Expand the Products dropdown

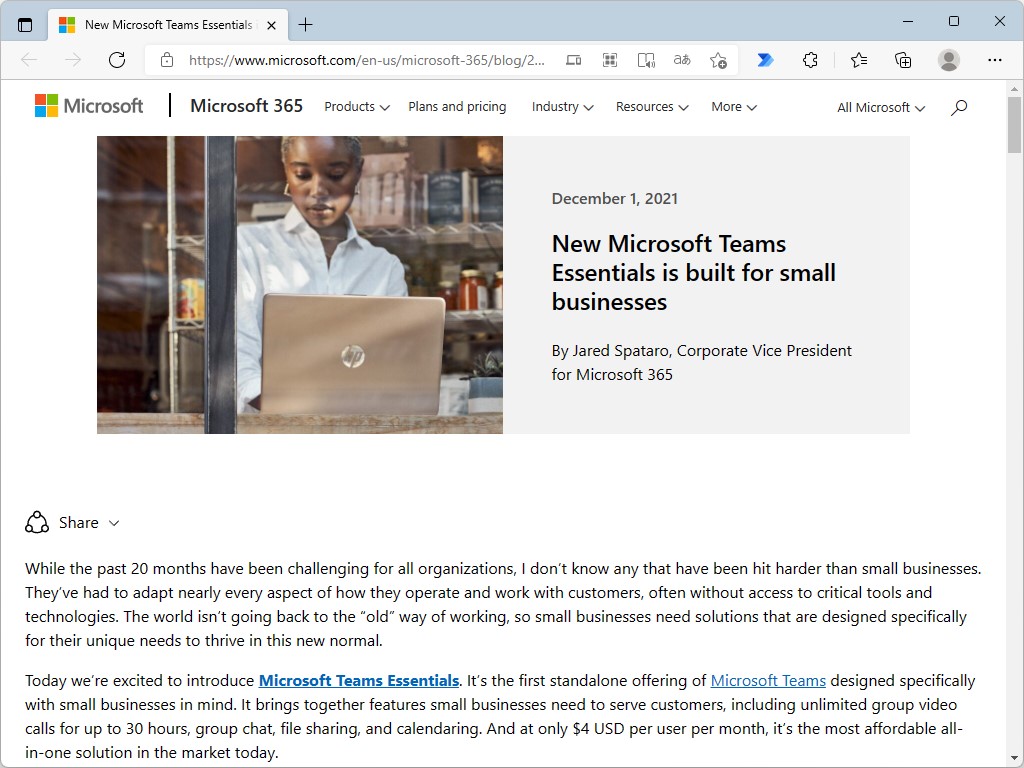(x=356, y=107)
